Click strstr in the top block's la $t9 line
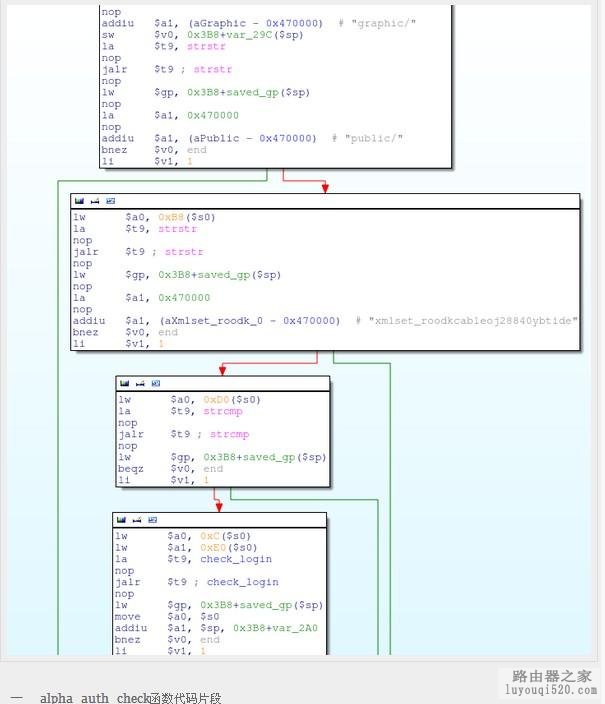The height and width of the screenshot is (704, 605). [206, 46]
